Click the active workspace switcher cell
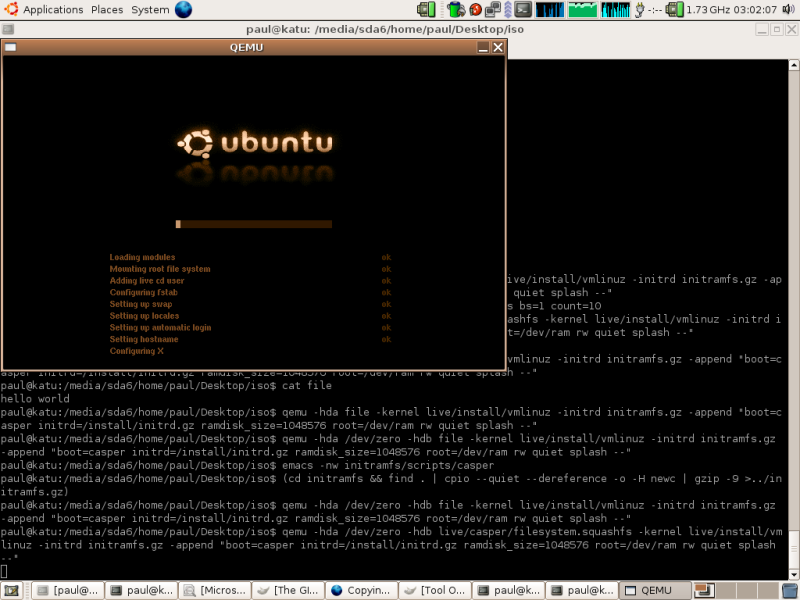The width and height of the screenshot is (800, 600). pyautogui.click(x=704, y=591)
